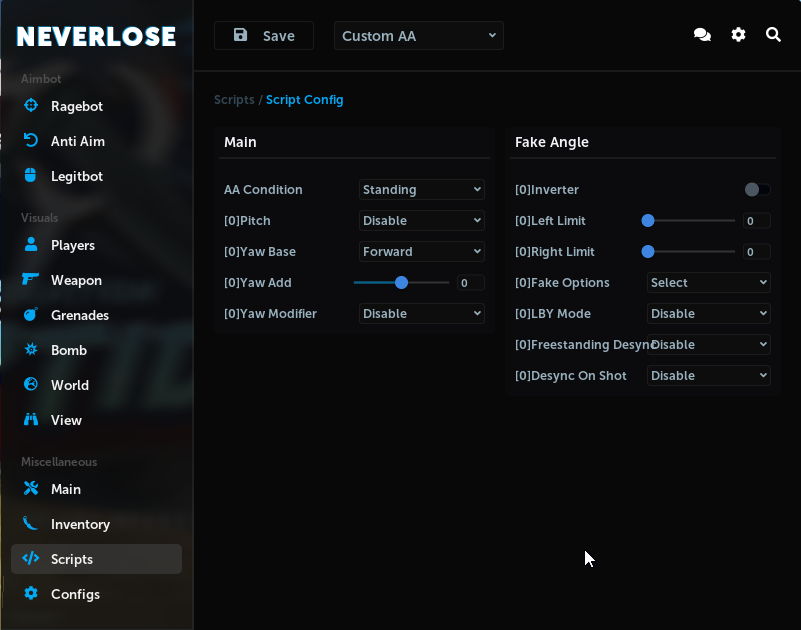
Task: Go to the Scripts breadcrumb link
Action: click(234, 100)
